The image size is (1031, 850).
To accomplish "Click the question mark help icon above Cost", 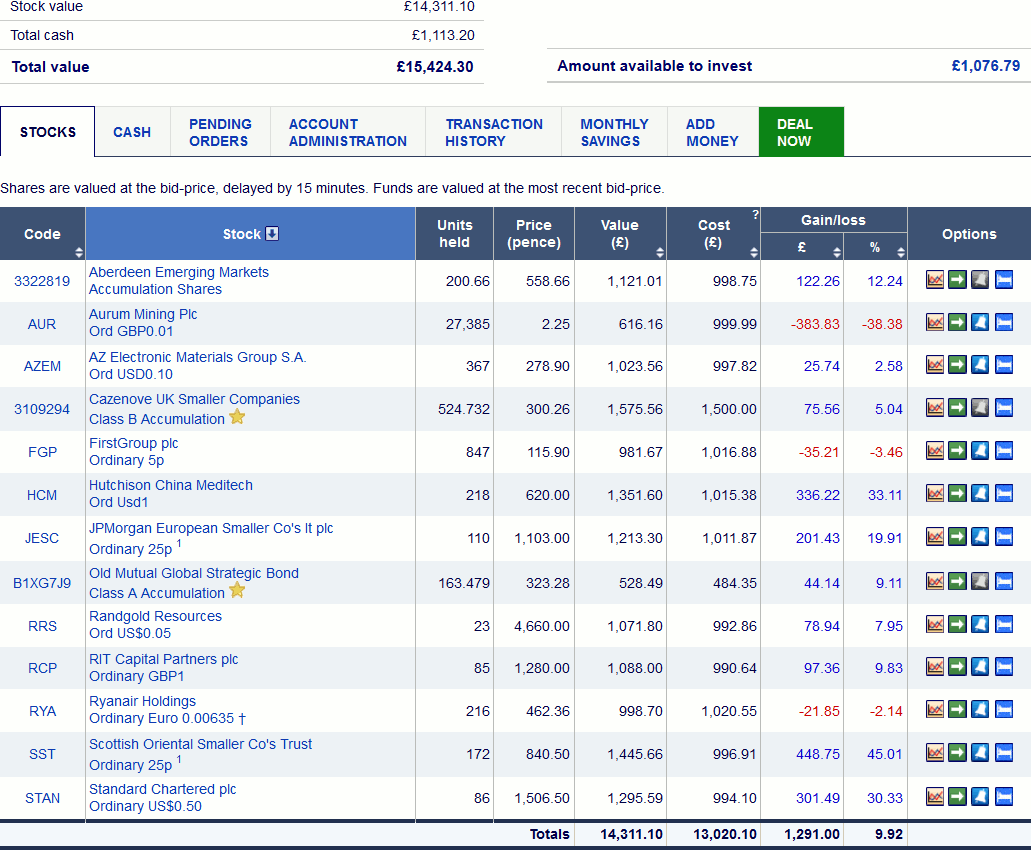I will click(755, 214).
